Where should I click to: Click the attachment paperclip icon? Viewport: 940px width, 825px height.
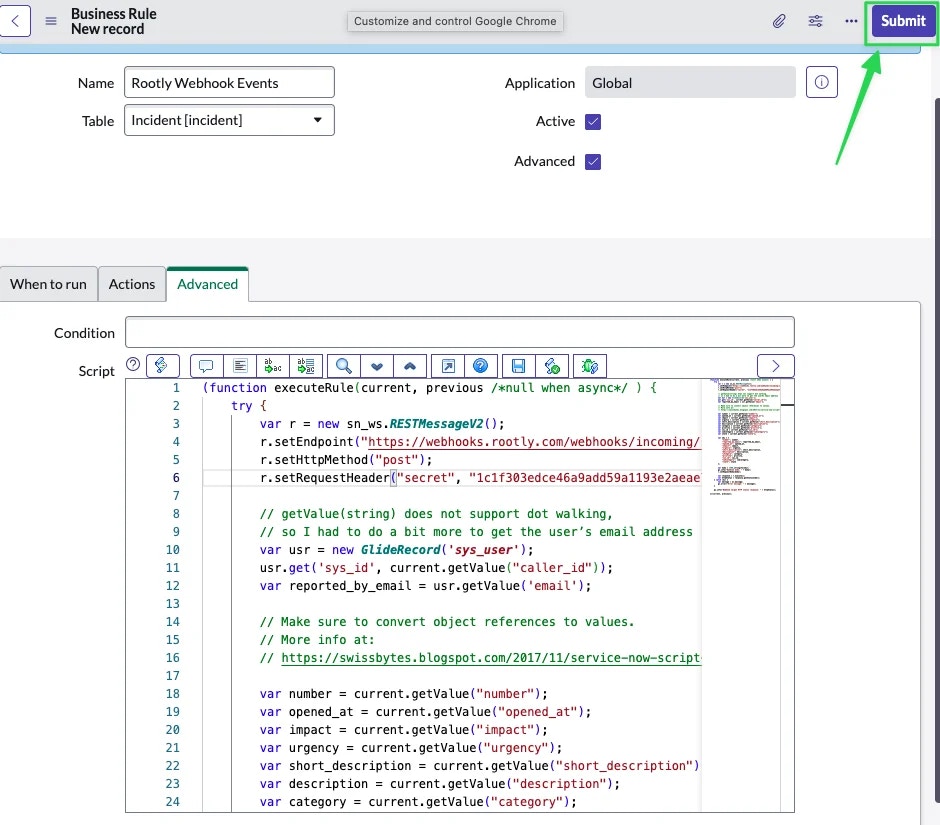pos(779,21)
